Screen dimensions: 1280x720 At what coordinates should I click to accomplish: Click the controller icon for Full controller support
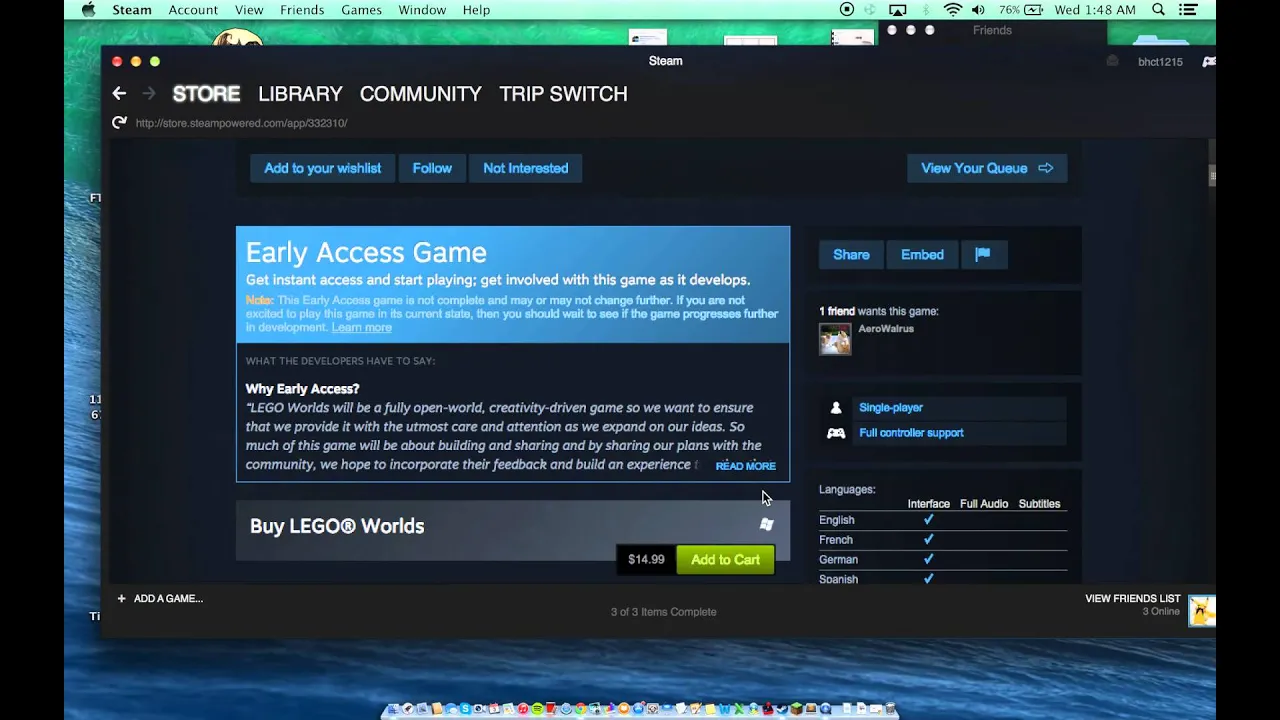(x=836, y=433)
